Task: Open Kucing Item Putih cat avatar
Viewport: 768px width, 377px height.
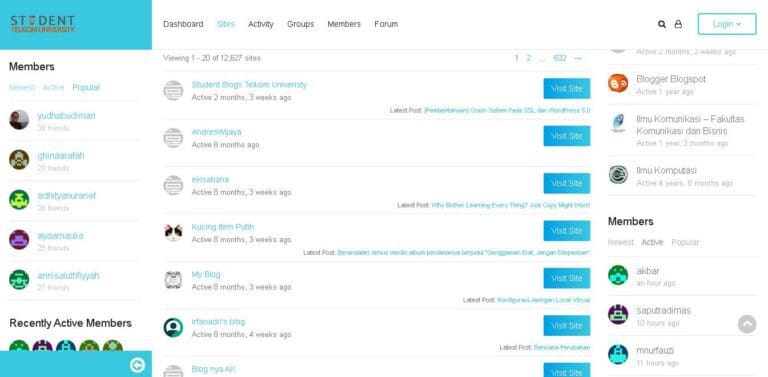Action: 173,233
